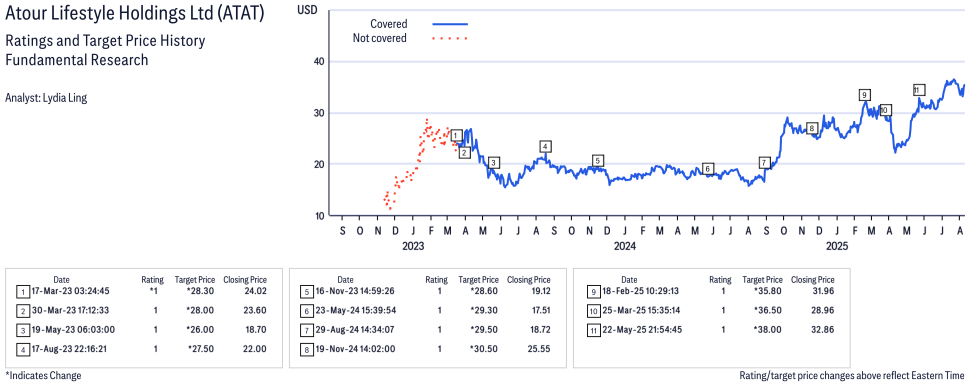Click the blue Covered legend line
975x382 pixels.
449,24
